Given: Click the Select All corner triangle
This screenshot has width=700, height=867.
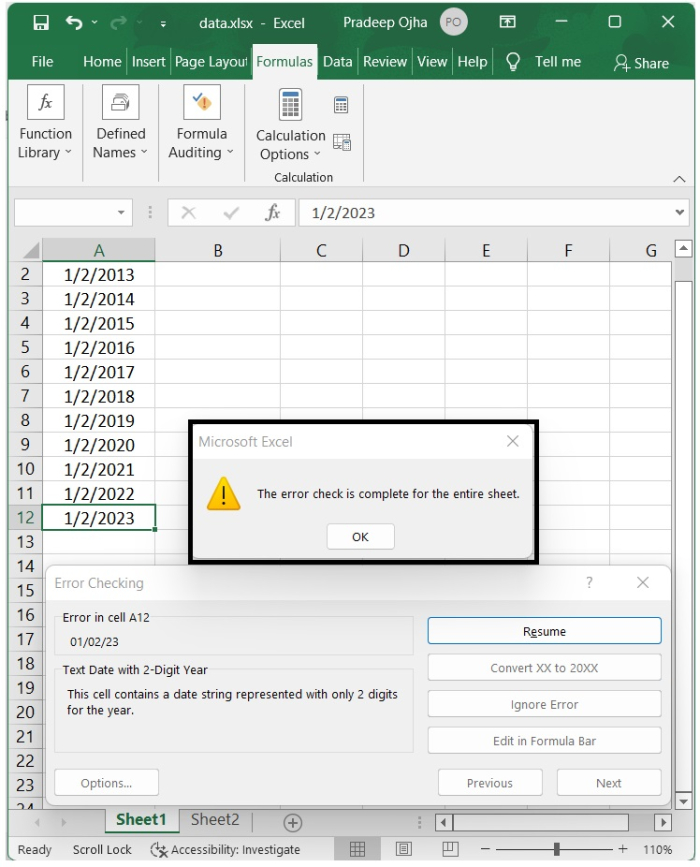Looking at the screenshot, I should coord(30,250).
